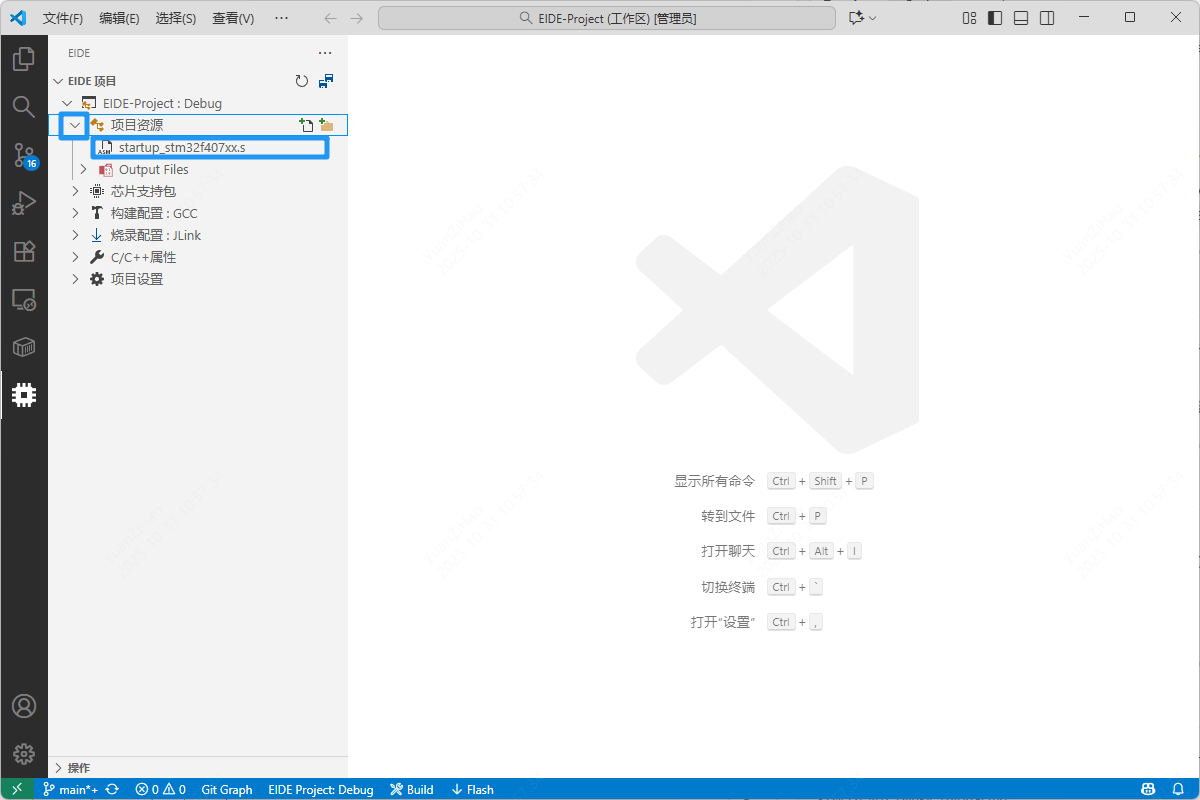The height and width of the screenshot is (800, 1200).
Task: Toggle the bottom panel visibility
Action: pyautogui.click(x=1020, y=18)
